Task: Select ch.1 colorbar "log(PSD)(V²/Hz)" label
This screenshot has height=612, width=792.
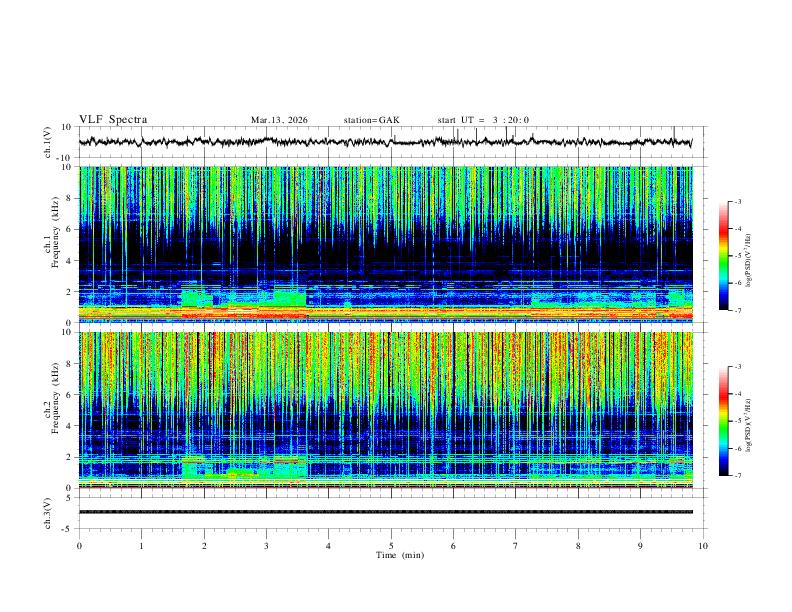Action: [748, 261]
